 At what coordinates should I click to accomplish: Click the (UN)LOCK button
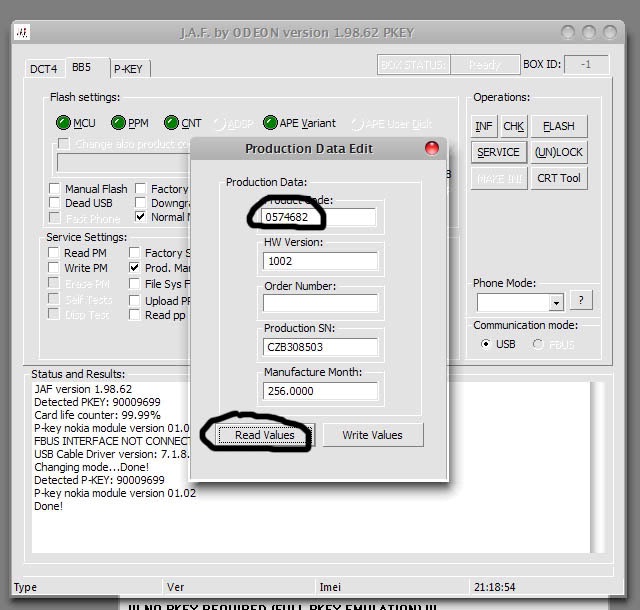click(x=559, y=152)
